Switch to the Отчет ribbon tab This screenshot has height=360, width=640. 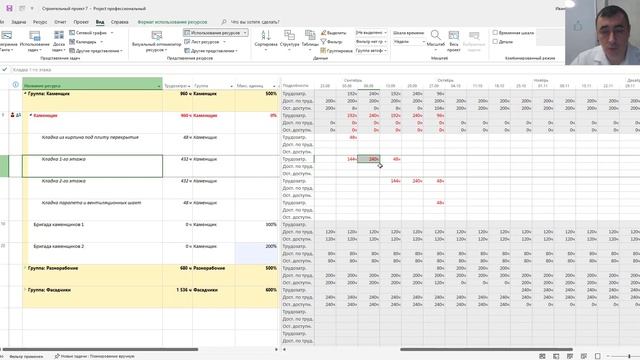tap(60, 22)
